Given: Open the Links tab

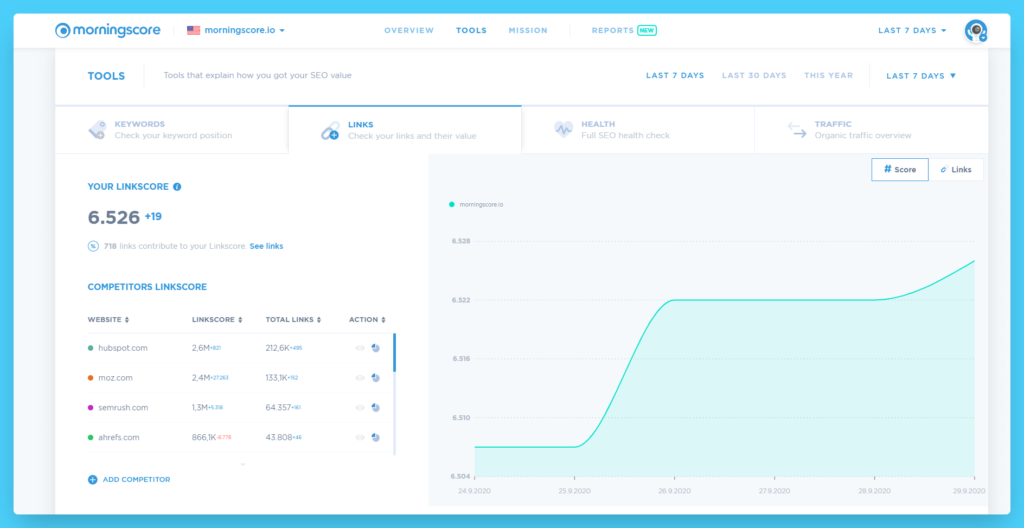Looking at the screenshot, I should tap(405, 129).
